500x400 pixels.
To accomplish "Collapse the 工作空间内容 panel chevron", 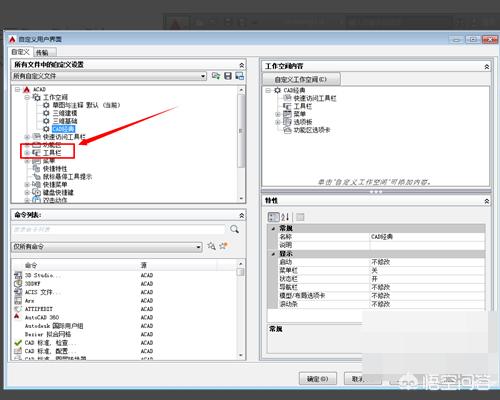I will click(487, 67).
